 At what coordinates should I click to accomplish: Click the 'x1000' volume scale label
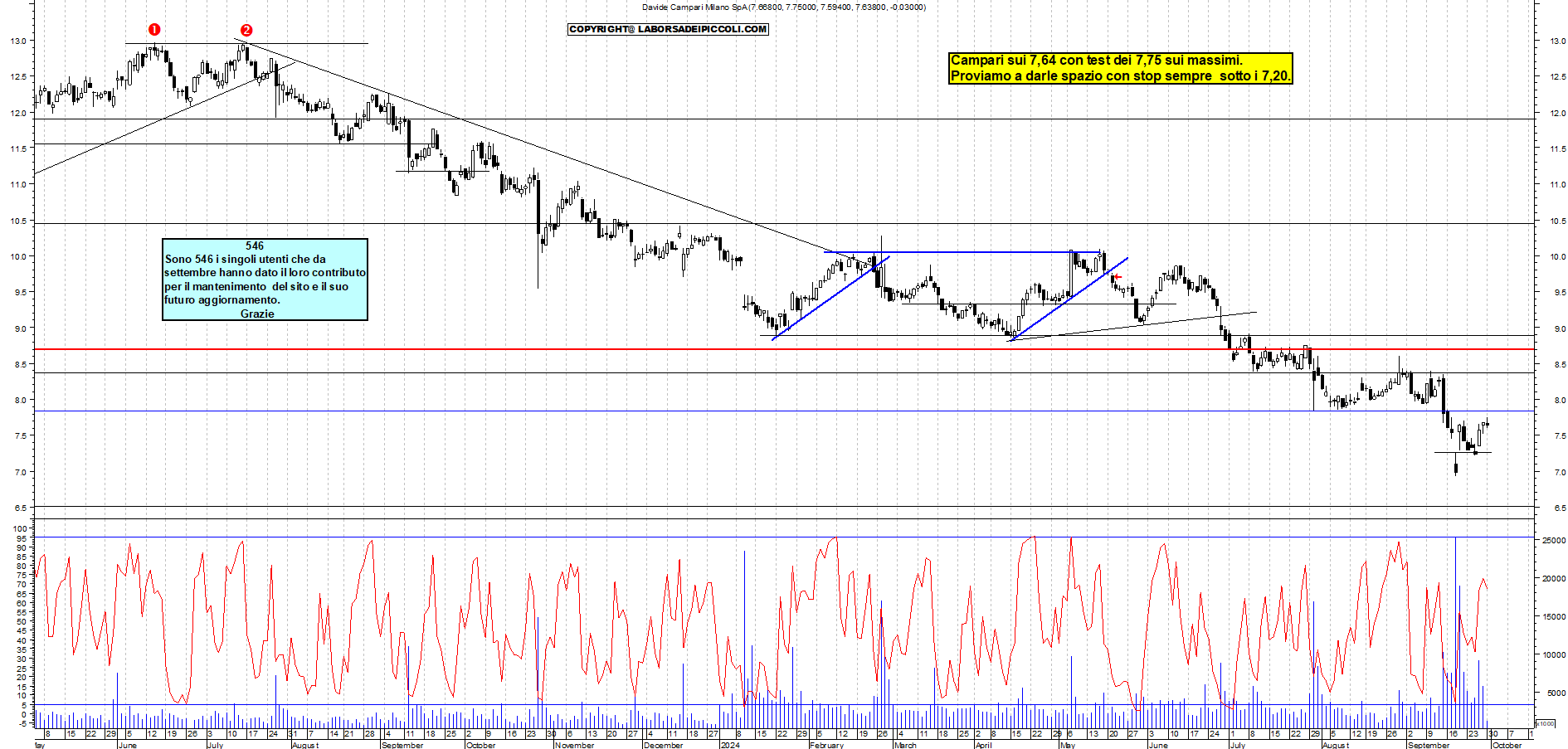pyautogui.click(x=1546, y=723)
